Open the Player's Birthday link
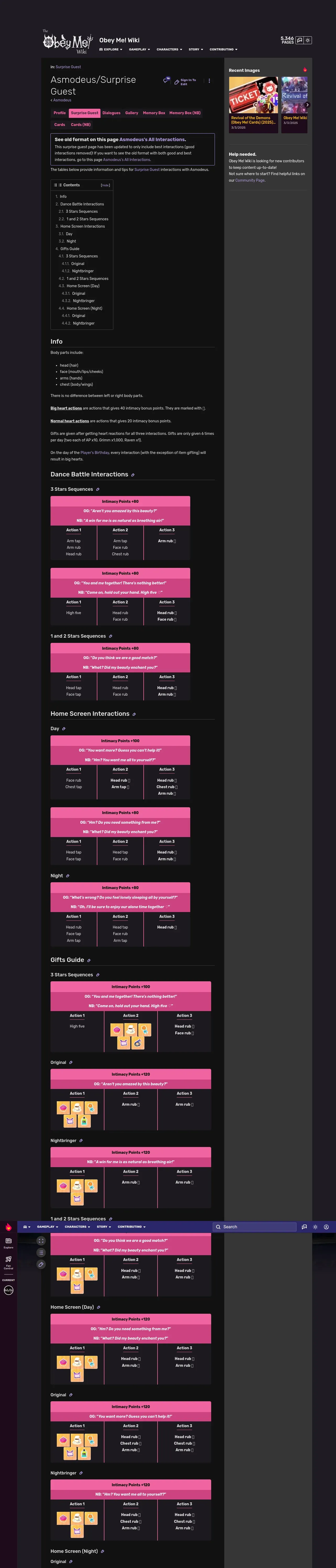This screenshot has width=336, height=1568. [x=94, y=452]
